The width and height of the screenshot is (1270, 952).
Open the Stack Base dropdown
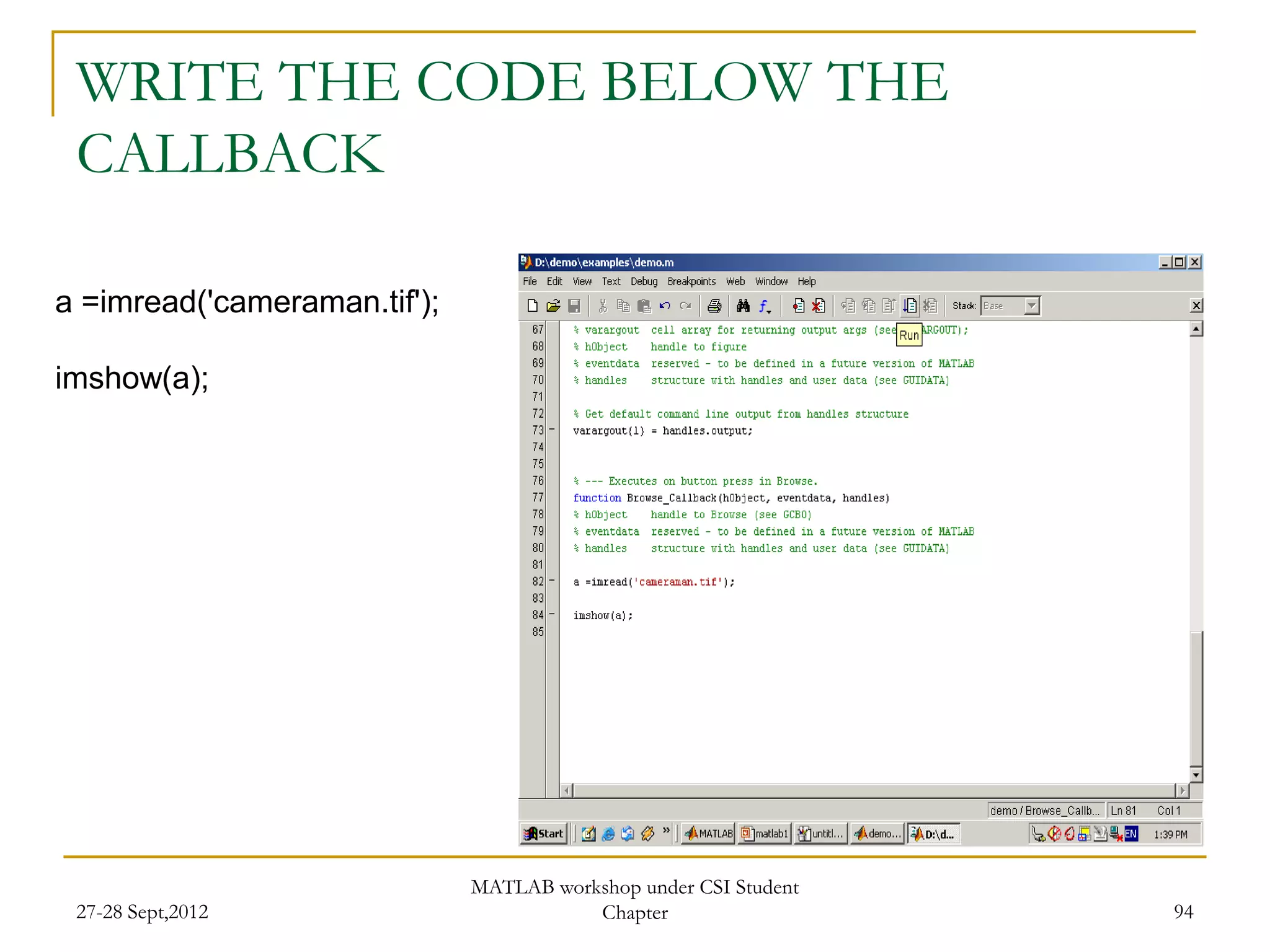(x=1031, y=306)
